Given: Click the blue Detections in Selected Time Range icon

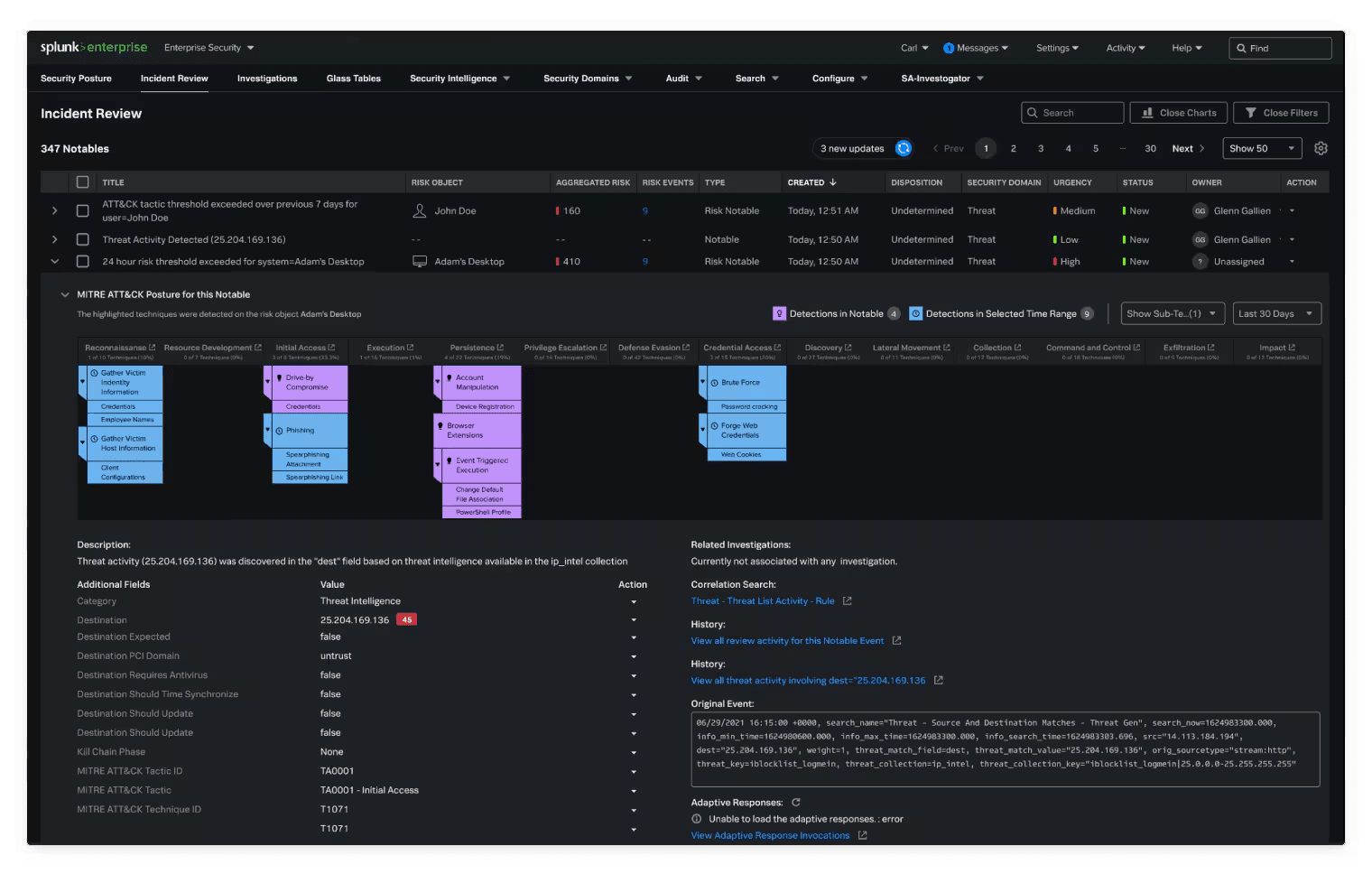Looking at the screenshot, I should [x=915, y=314].
